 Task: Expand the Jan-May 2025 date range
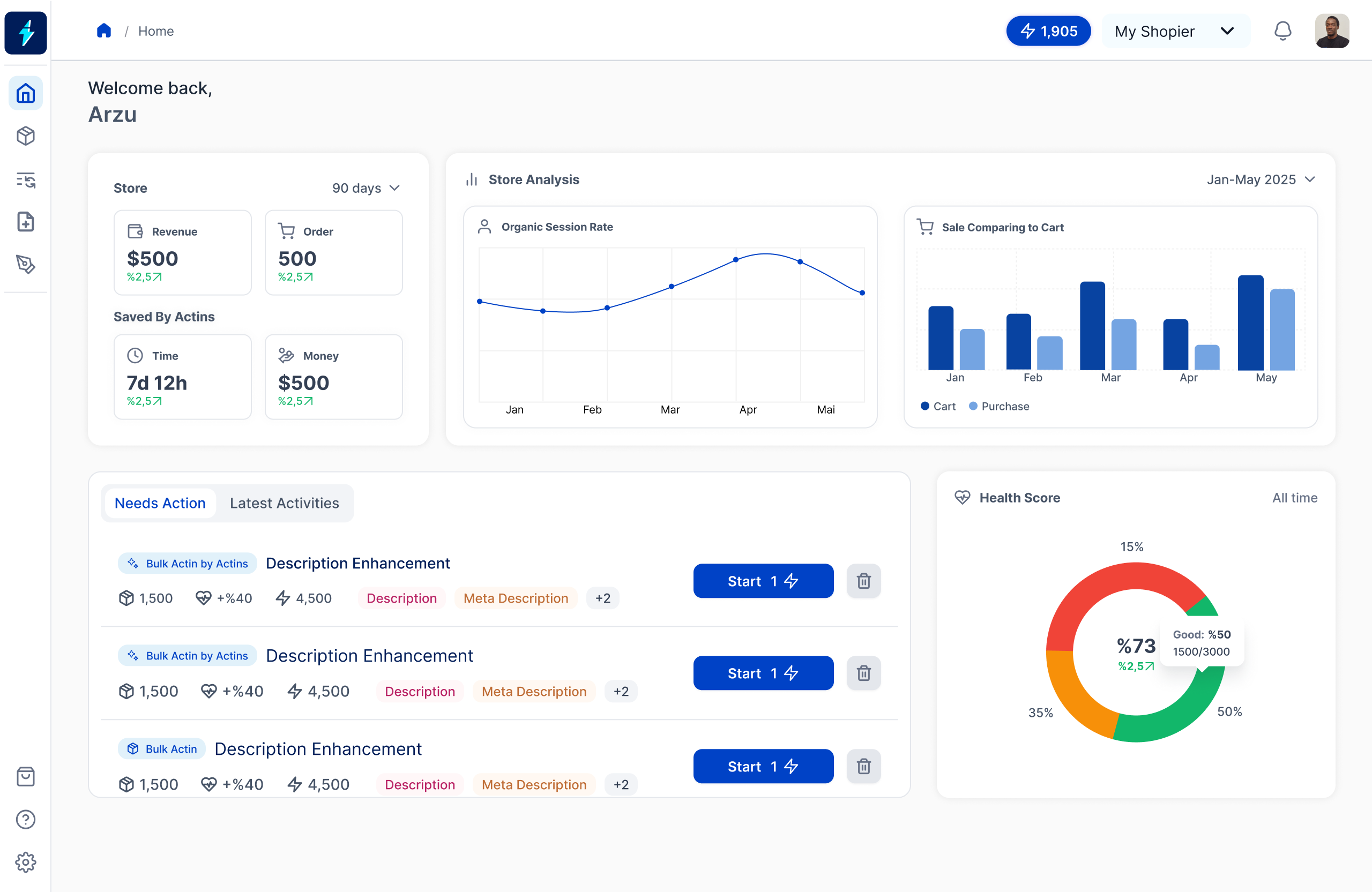1260,180
